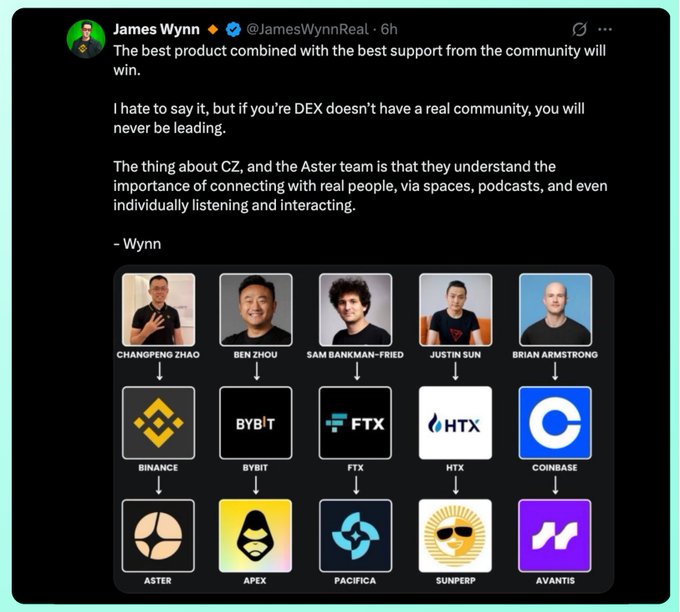Click the orange diamond affiliation badge
This screenshot has width=680, height=612.
(213, 29)
